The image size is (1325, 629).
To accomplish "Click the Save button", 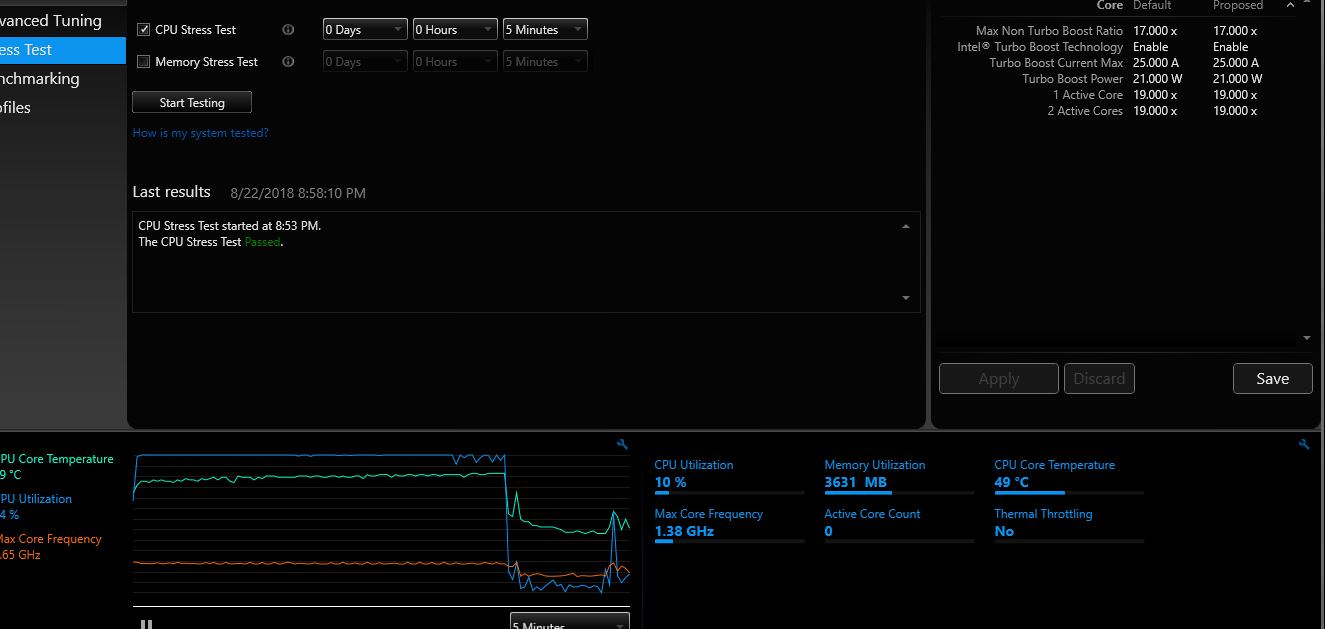I will point(1272,379).
